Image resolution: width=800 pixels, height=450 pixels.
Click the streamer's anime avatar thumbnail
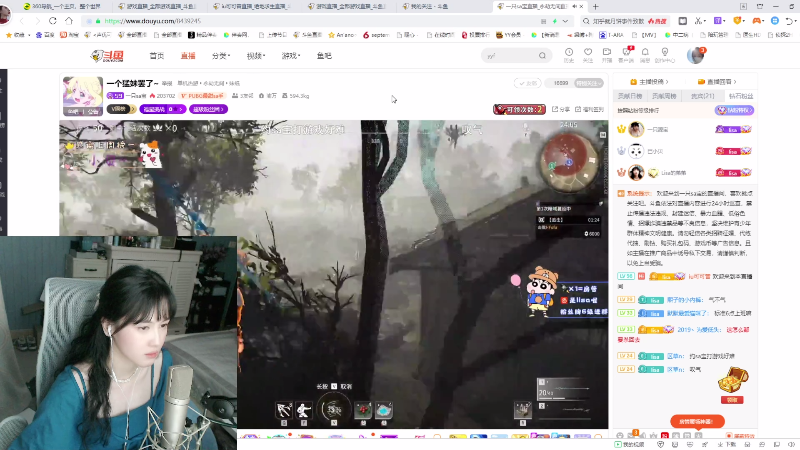[x=83, y=95]
